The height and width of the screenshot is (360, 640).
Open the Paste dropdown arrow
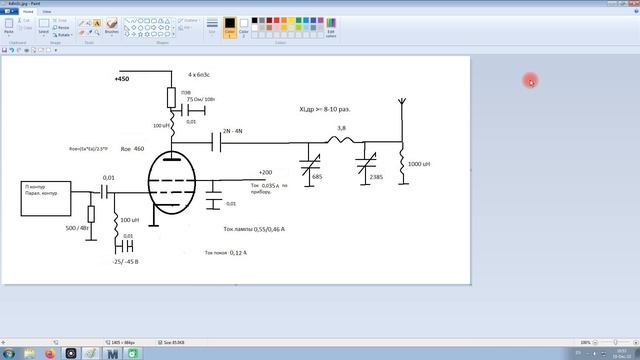[9, 35]
